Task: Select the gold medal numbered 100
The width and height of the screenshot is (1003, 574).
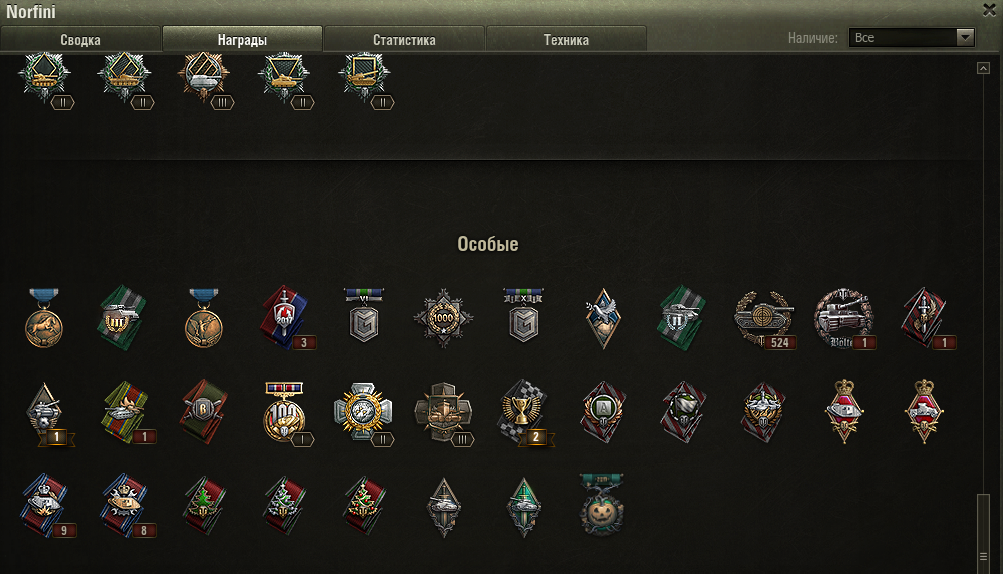Action: point(285,413)
